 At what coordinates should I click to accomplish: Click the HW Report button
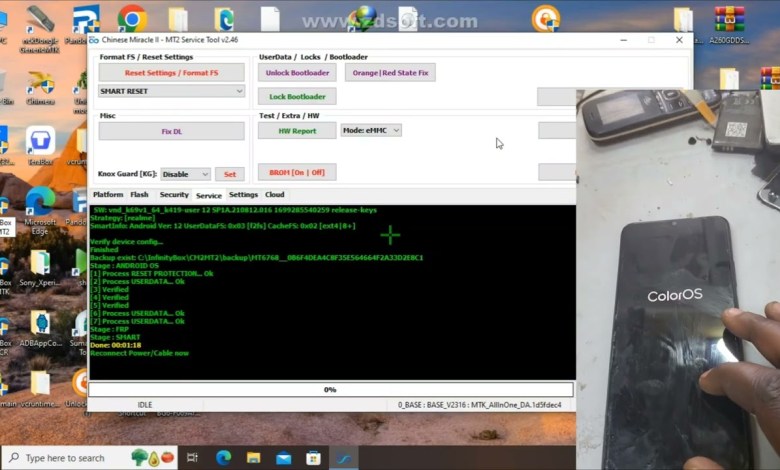[297, 131]
